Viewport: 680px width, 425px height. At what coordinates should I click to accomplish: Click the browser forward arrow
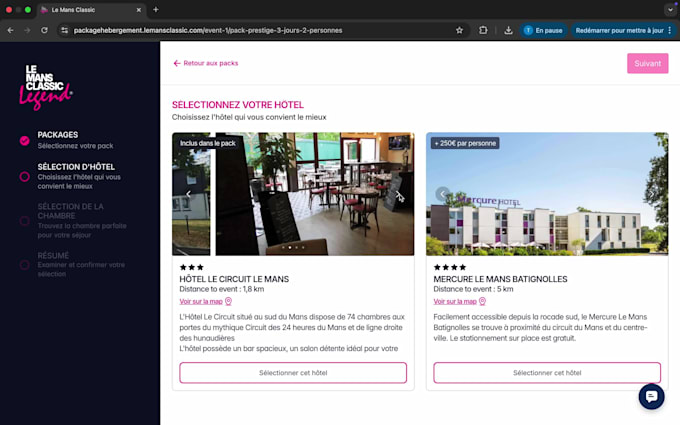click(x=27, y=30)
